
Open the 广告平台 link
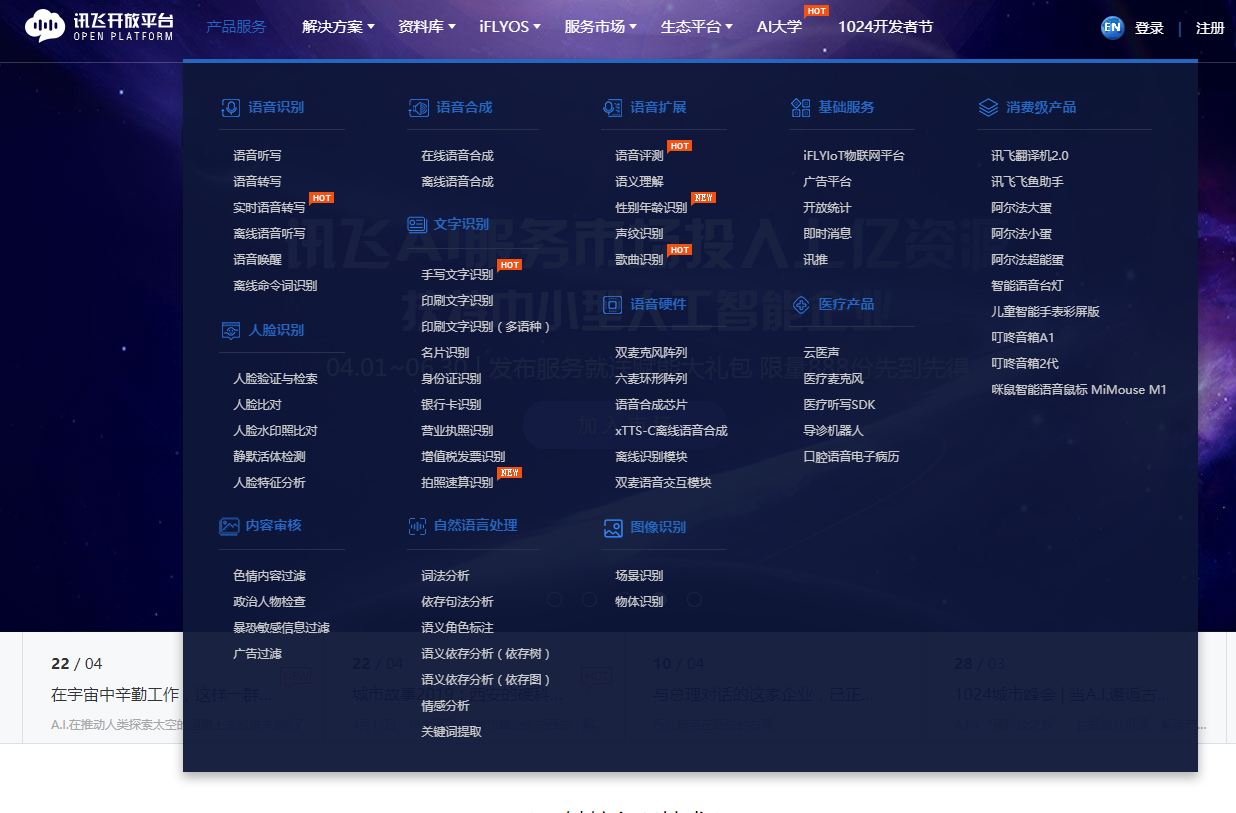[827, 182]
